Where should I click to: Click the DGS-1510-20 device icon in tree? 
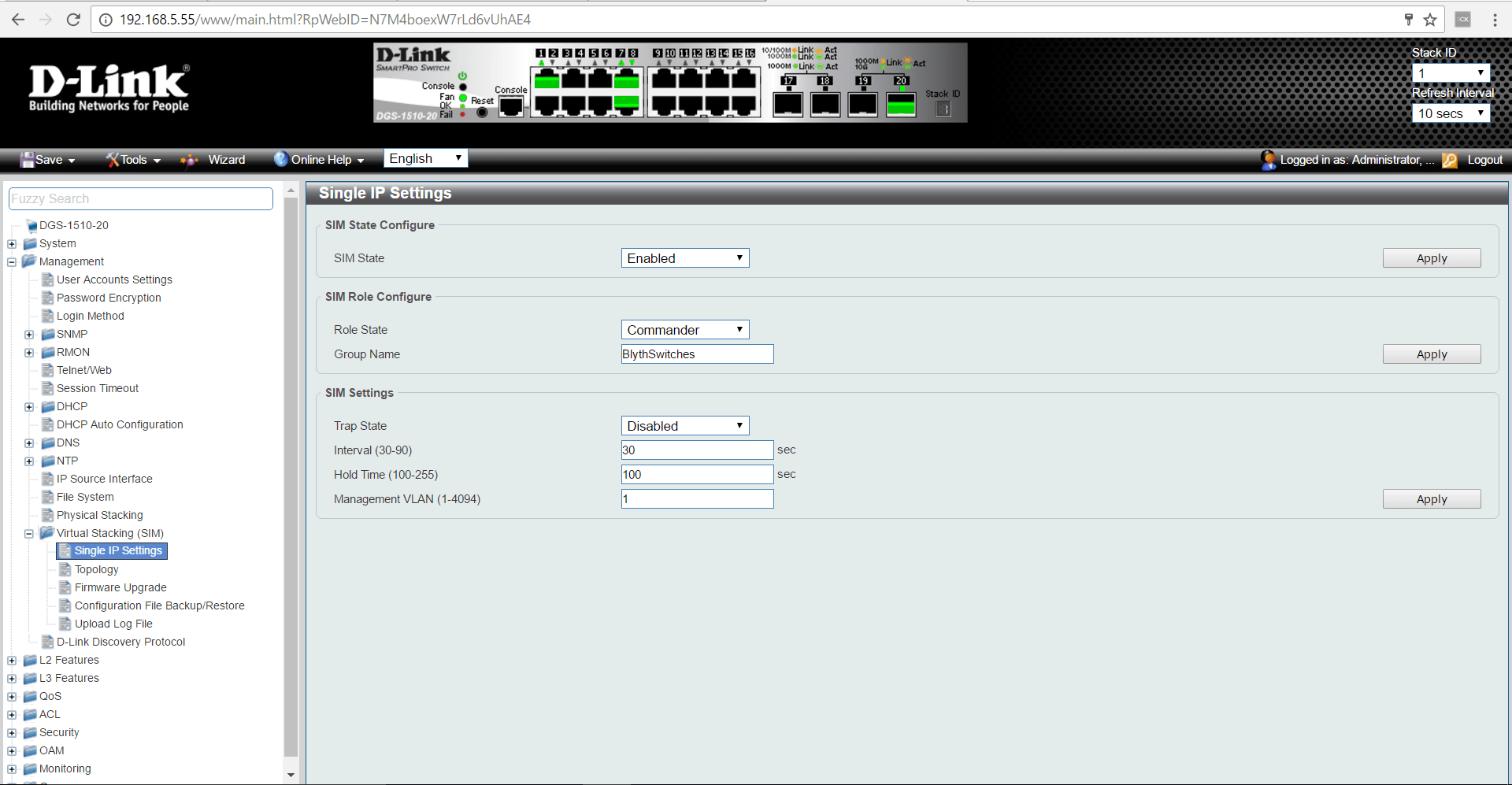[x=31, y=226]
